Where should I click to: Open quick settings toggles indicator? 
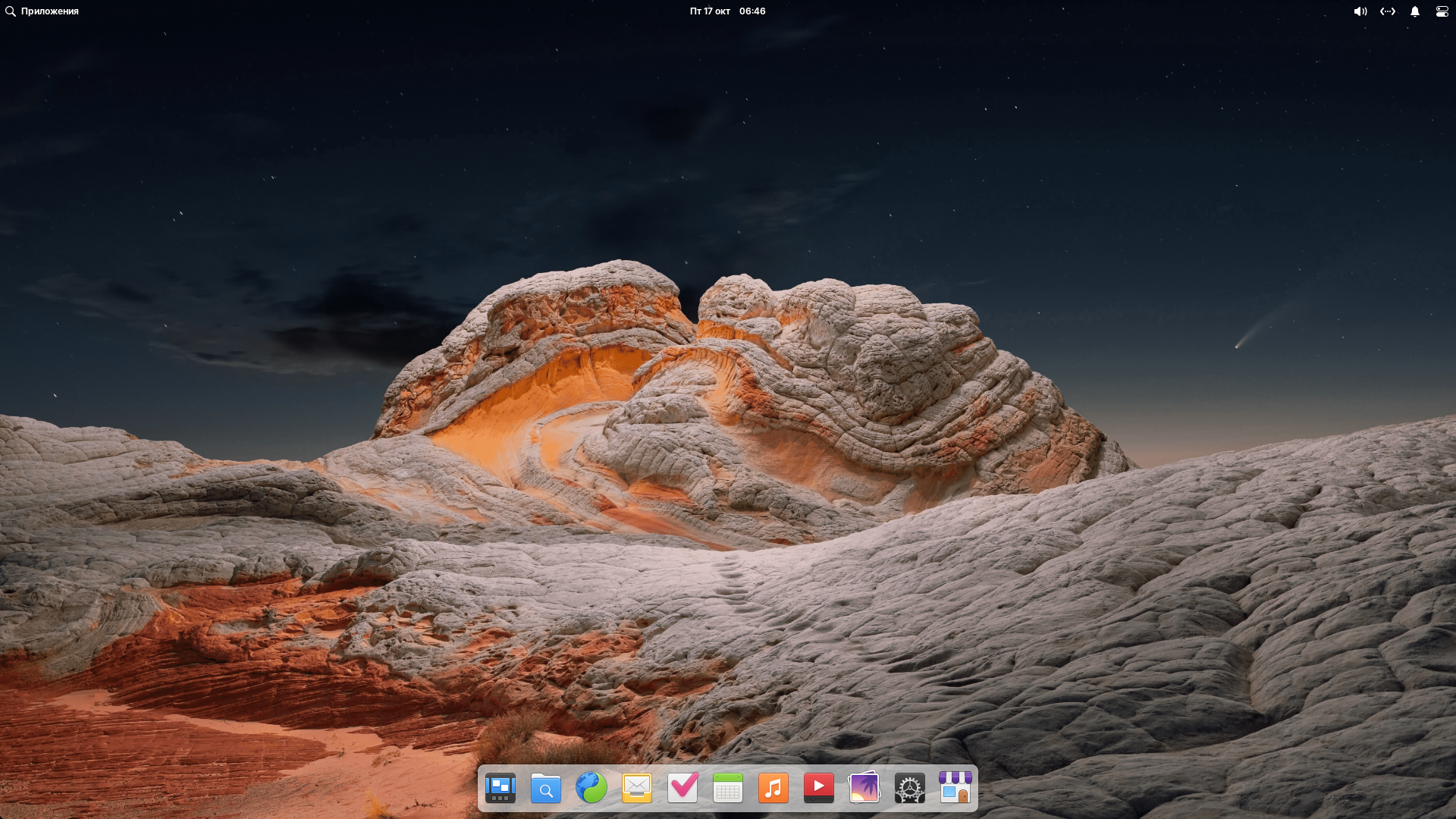(1442, 11)
